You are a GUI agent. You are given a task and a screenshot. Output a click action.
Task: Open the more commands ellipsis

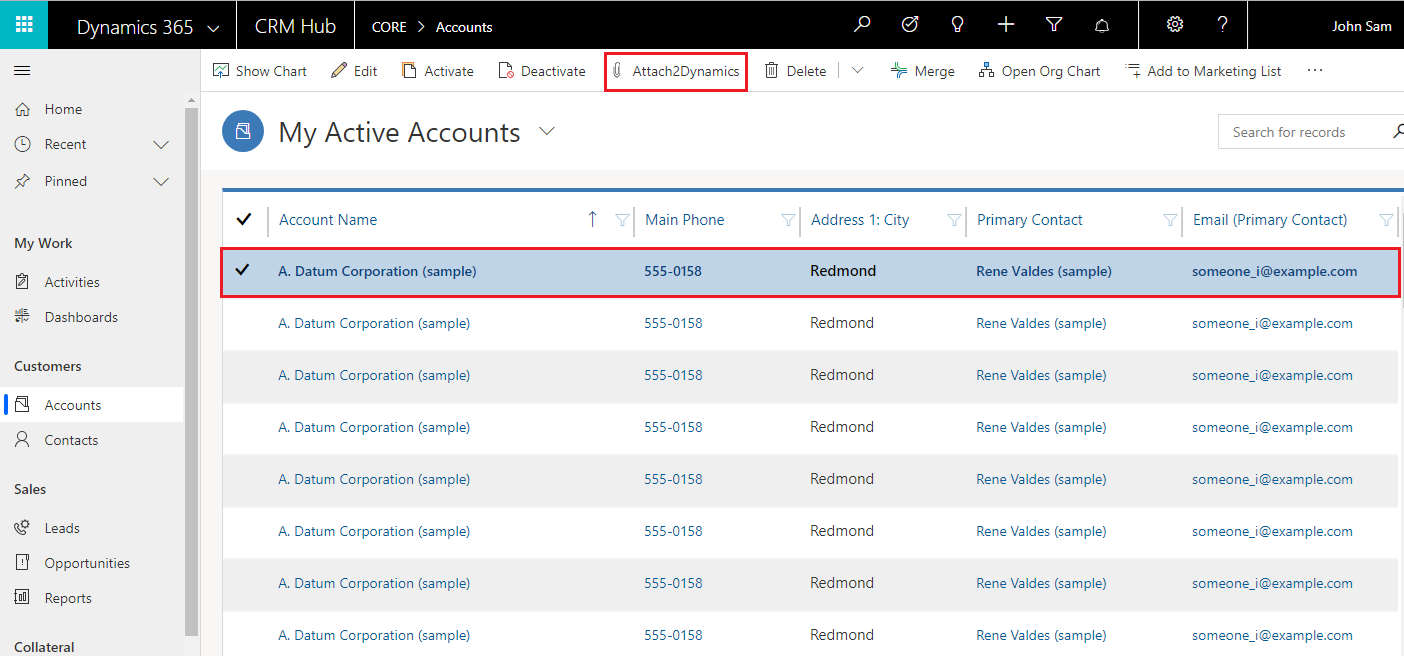(1315, 71)
